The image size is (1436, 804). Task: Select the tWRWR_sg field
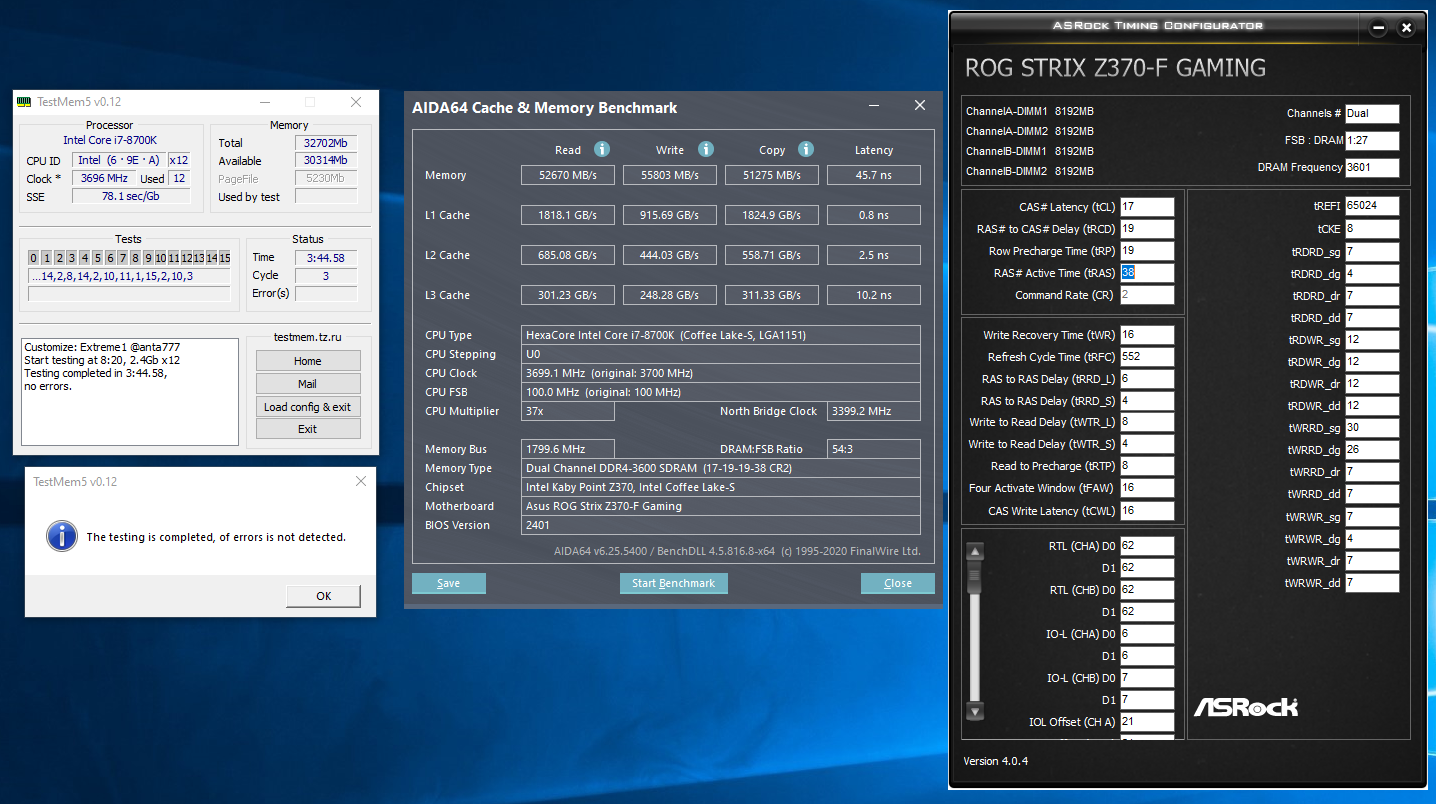click(1372, 517)
